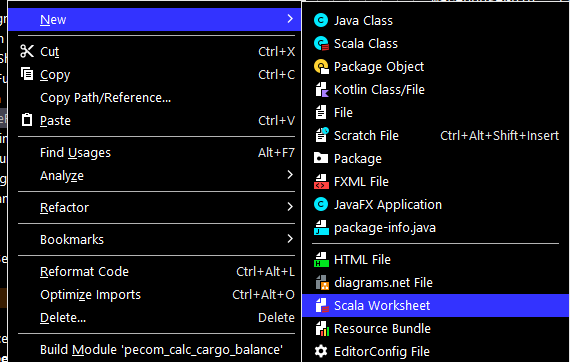Viewport: 570px width, 362px height.
Task: Create a new FXML File
Action: (x=435, y=181)
